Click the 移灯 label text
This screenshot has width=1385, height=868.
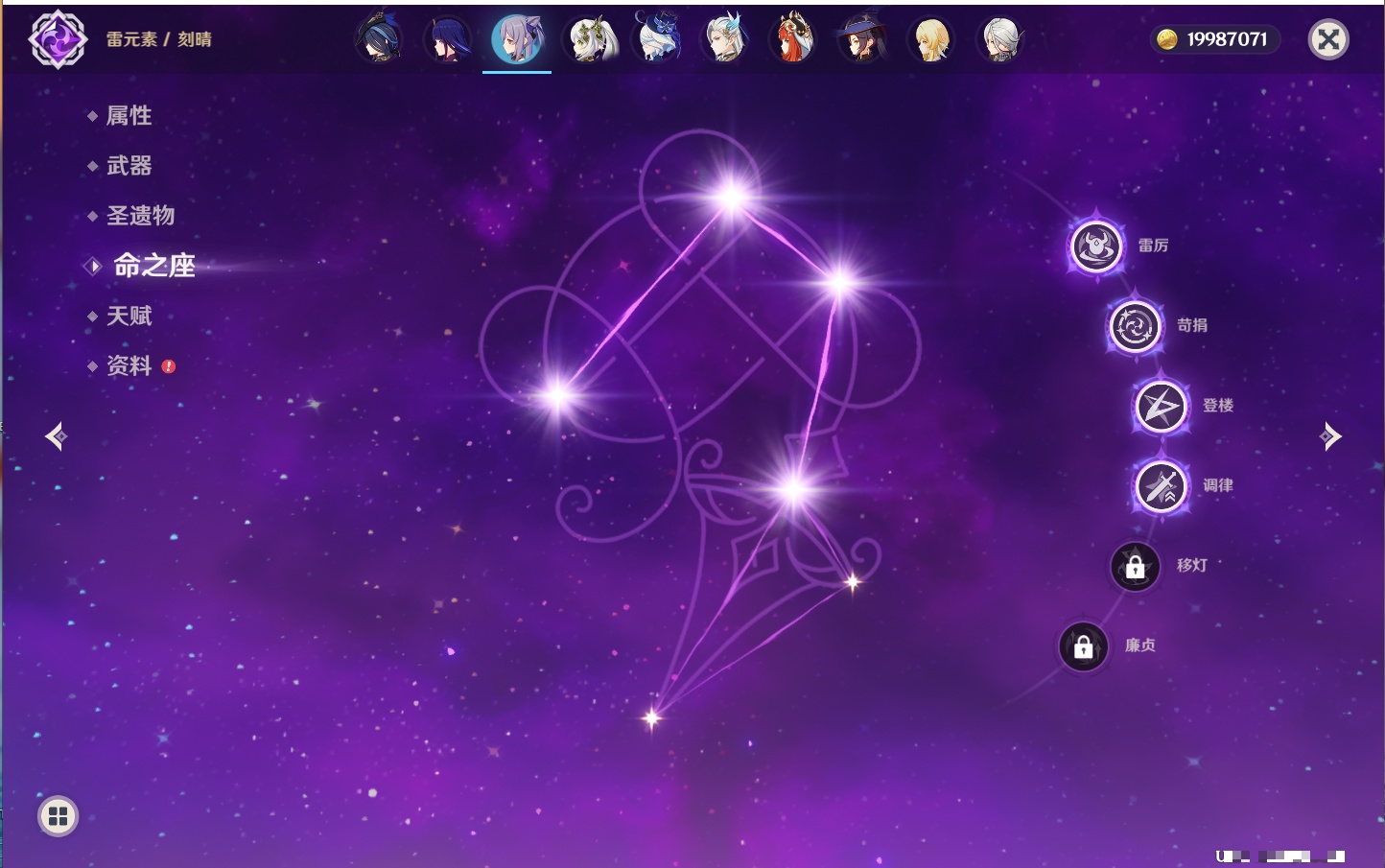(x=1192, y=565)
